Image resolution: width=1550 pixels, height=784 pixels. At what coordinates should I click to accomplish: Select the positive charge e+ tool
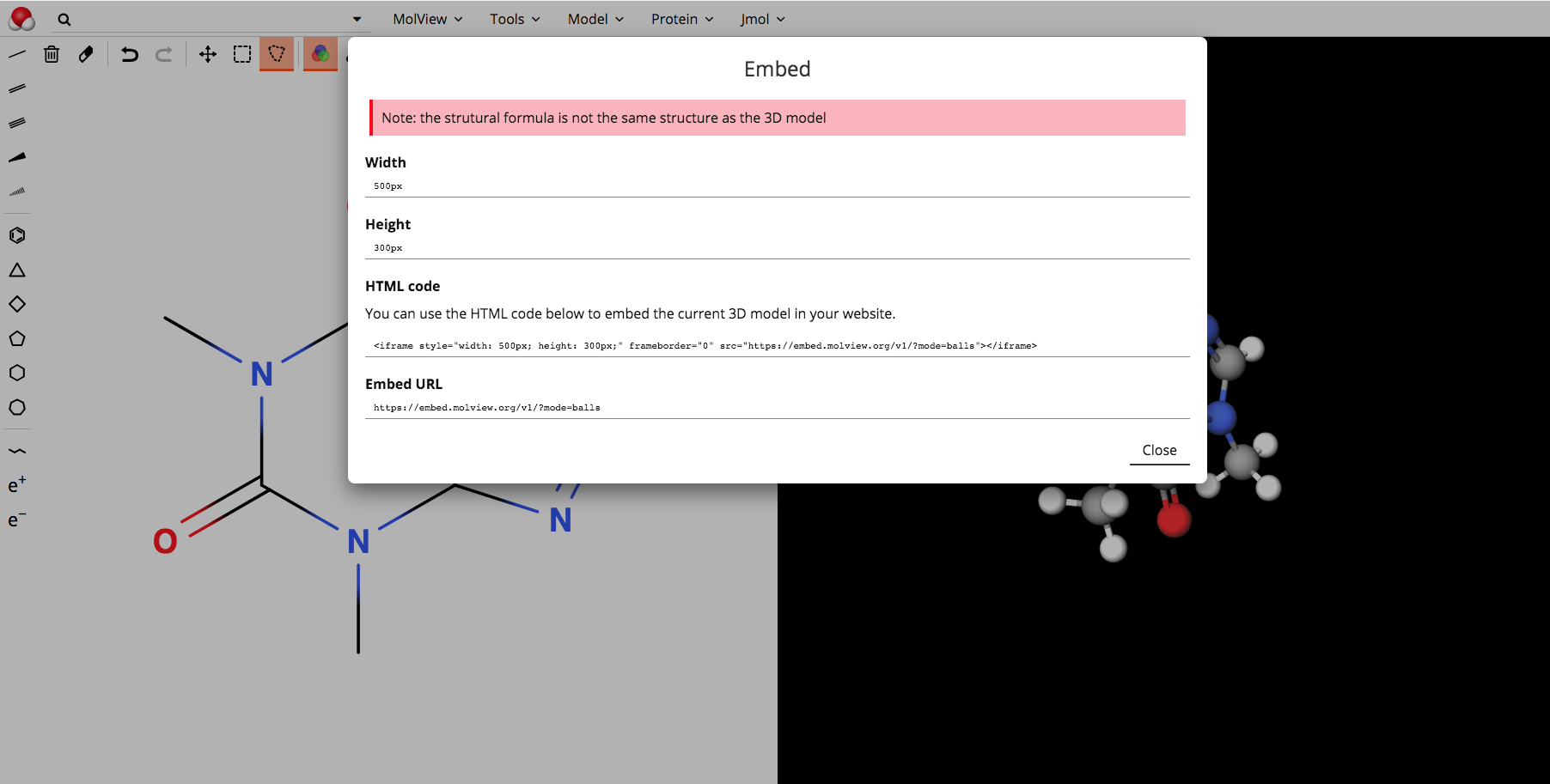point(17,485)
